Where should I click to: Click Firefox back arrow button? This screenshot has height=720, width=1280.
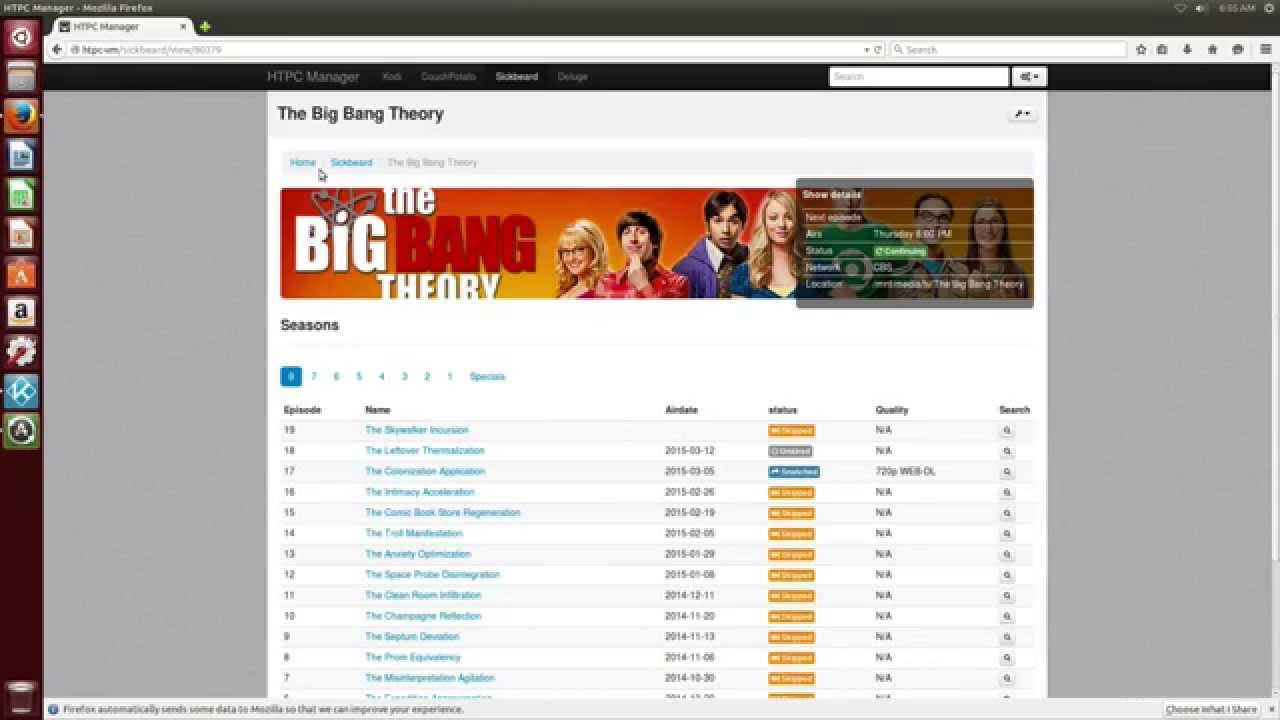tap(57, 49)
